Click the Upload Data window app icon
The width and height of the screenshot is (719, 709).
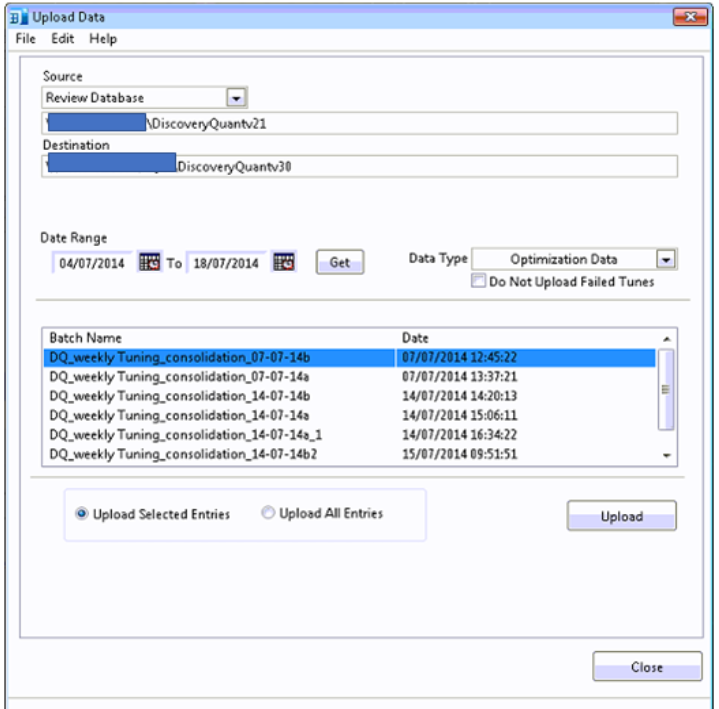coord(19,17)
